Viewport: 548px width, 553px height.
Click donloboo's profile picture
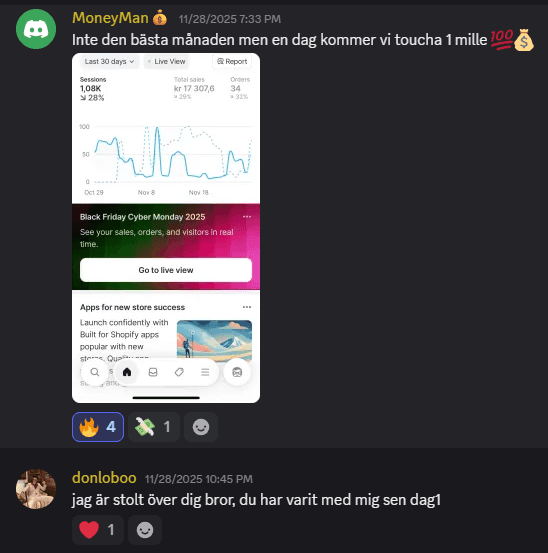(x=36, y=489)
